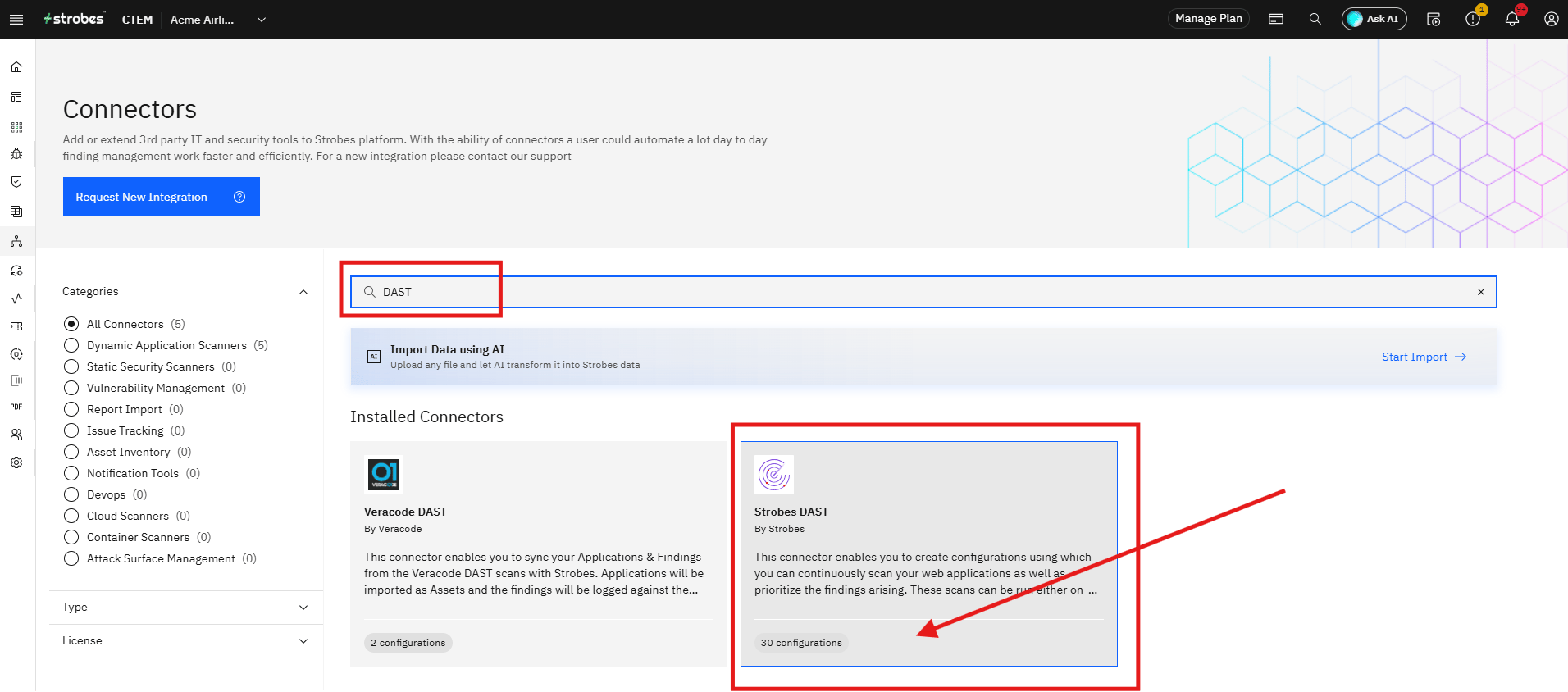
Task: Open global search in the top bar
Action: coord(1315,19)
